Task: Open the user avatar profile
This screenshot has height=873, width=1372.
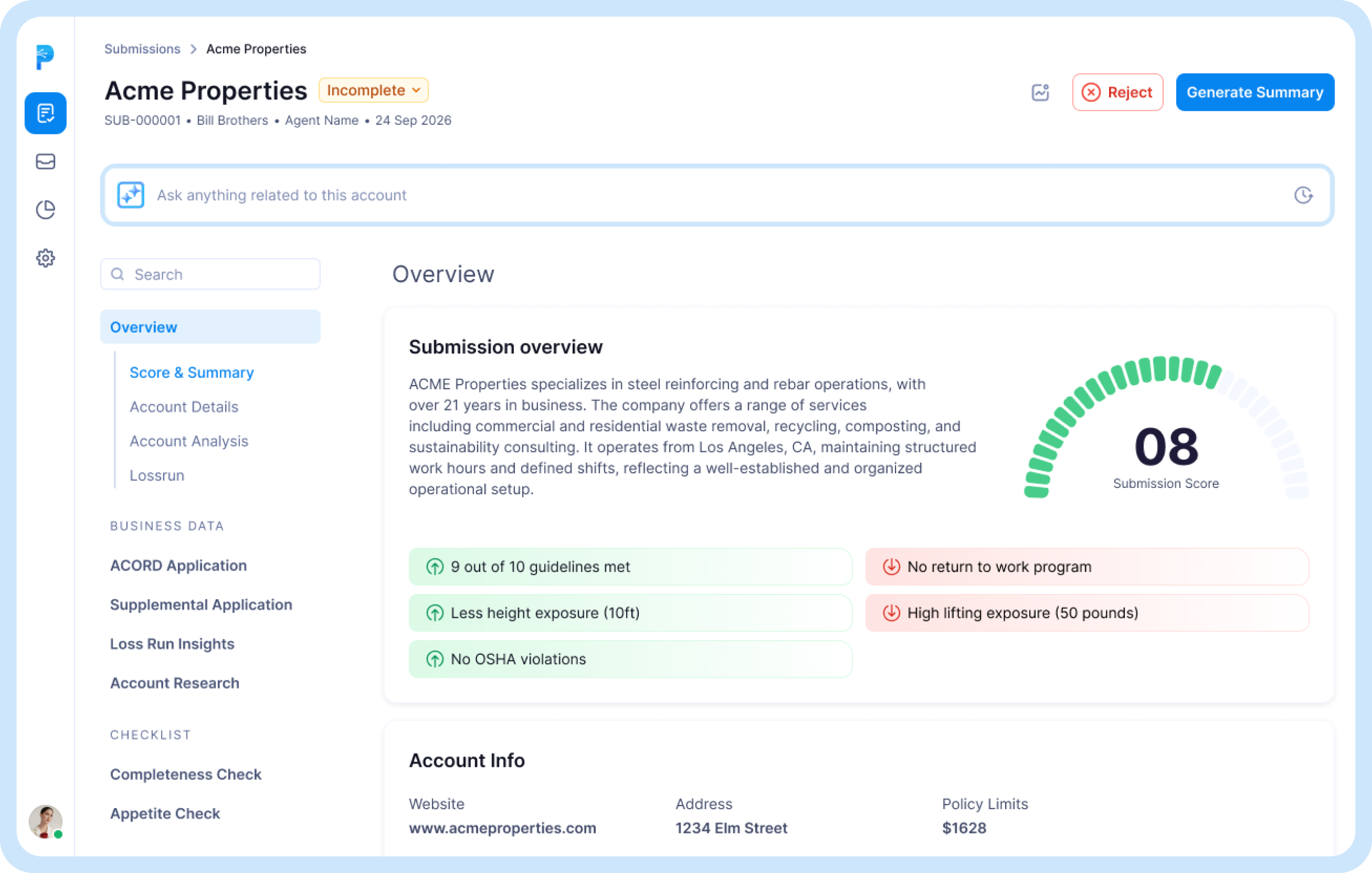Action: (x=45, y=821)
